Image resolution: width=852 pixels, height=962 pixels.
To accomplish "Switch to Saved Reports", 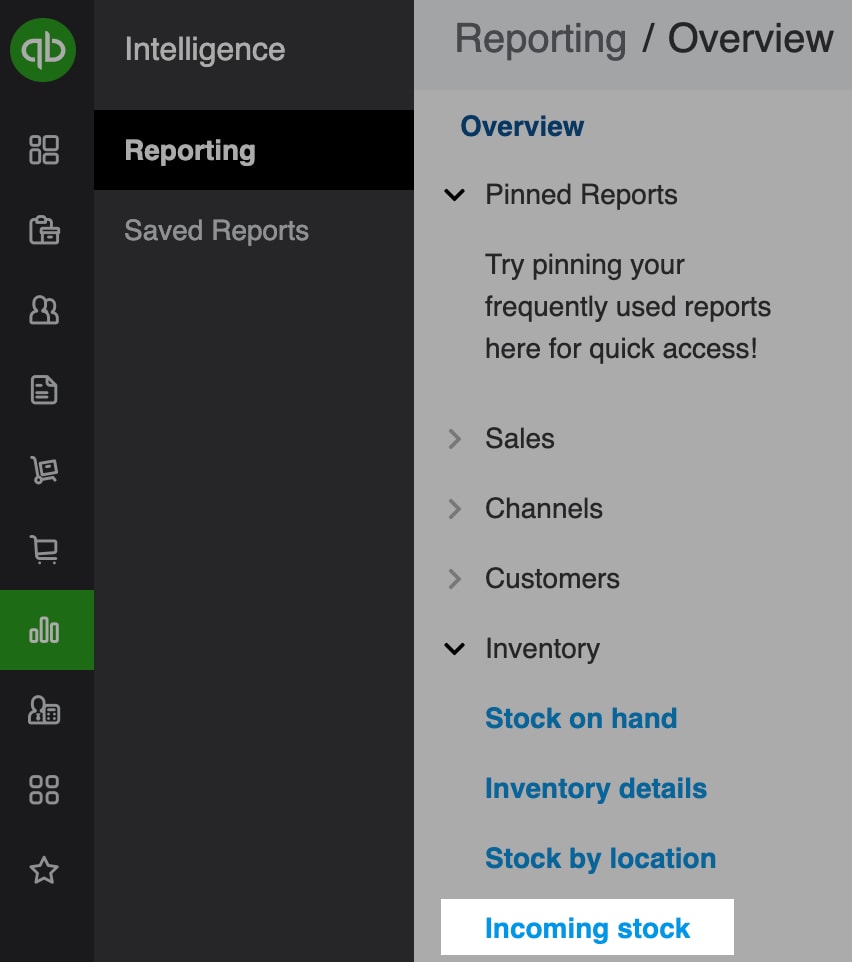I will click(216, 230).
